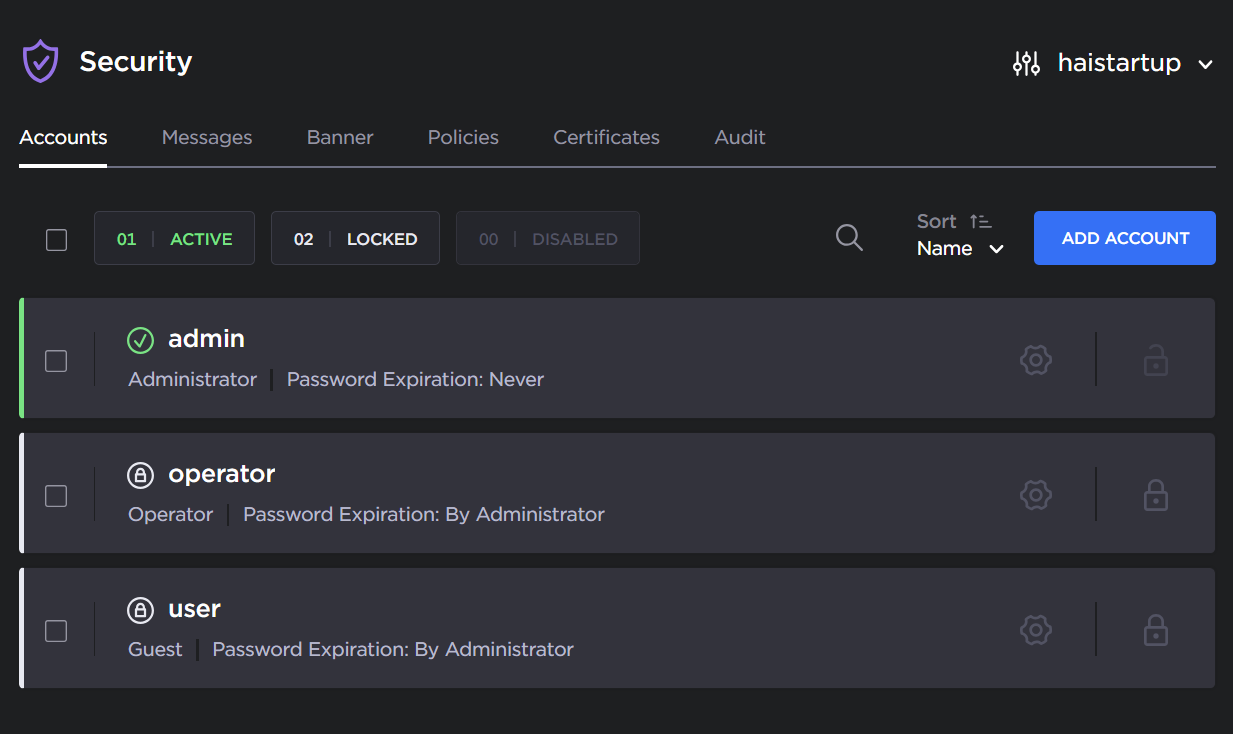Screen dimensions: 1233x734
Task: Select the checkbox for the admin account
Action: (56, 361)
